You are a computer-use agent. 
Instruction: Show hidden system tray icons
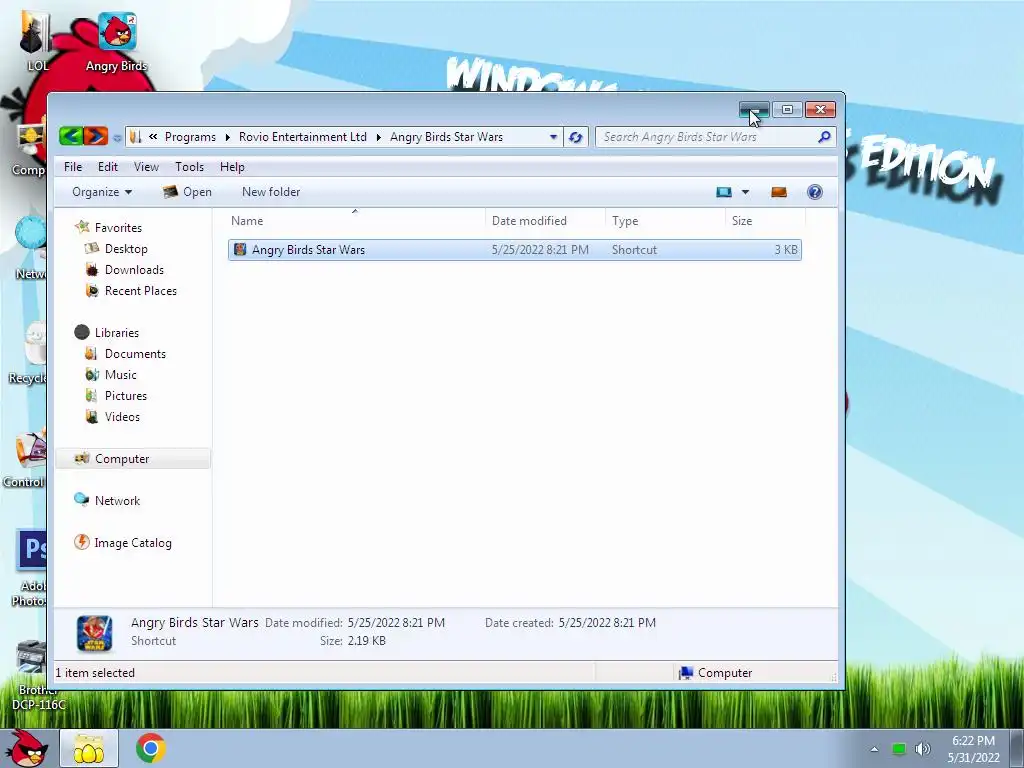[874, 749]
